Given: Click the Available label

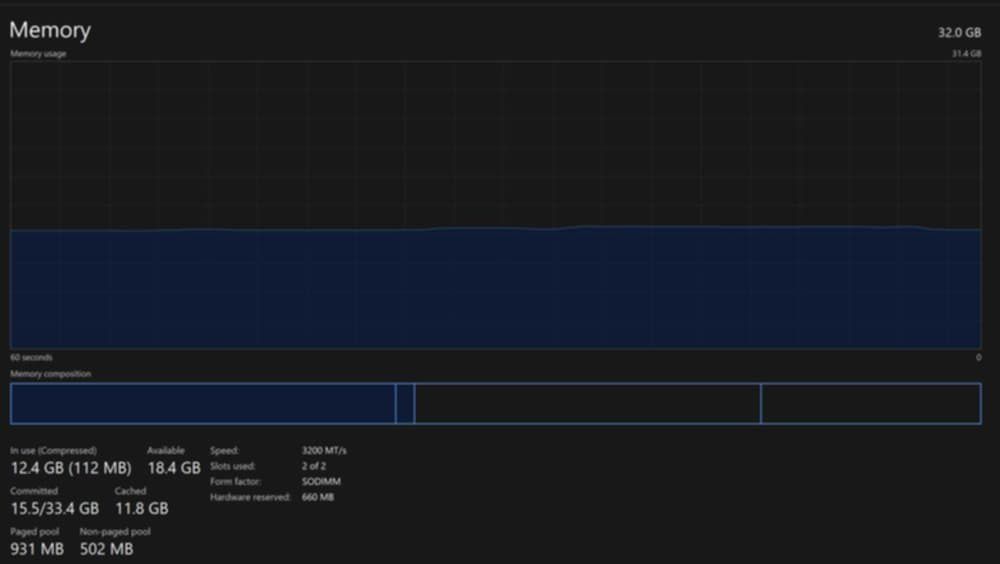Looking at the screenshot, I should click(x=166, y=450).
